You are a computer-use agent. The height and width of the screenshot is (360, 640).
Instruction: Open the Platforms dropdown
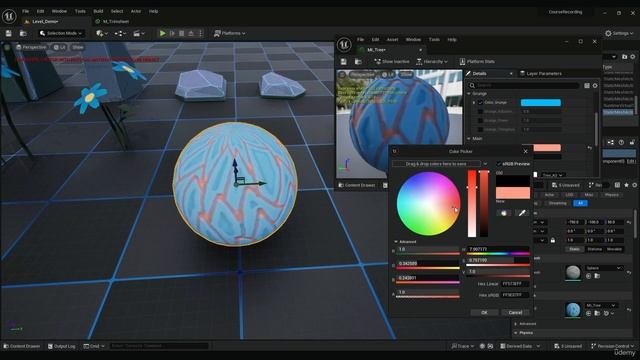click(x=230, y=33)
